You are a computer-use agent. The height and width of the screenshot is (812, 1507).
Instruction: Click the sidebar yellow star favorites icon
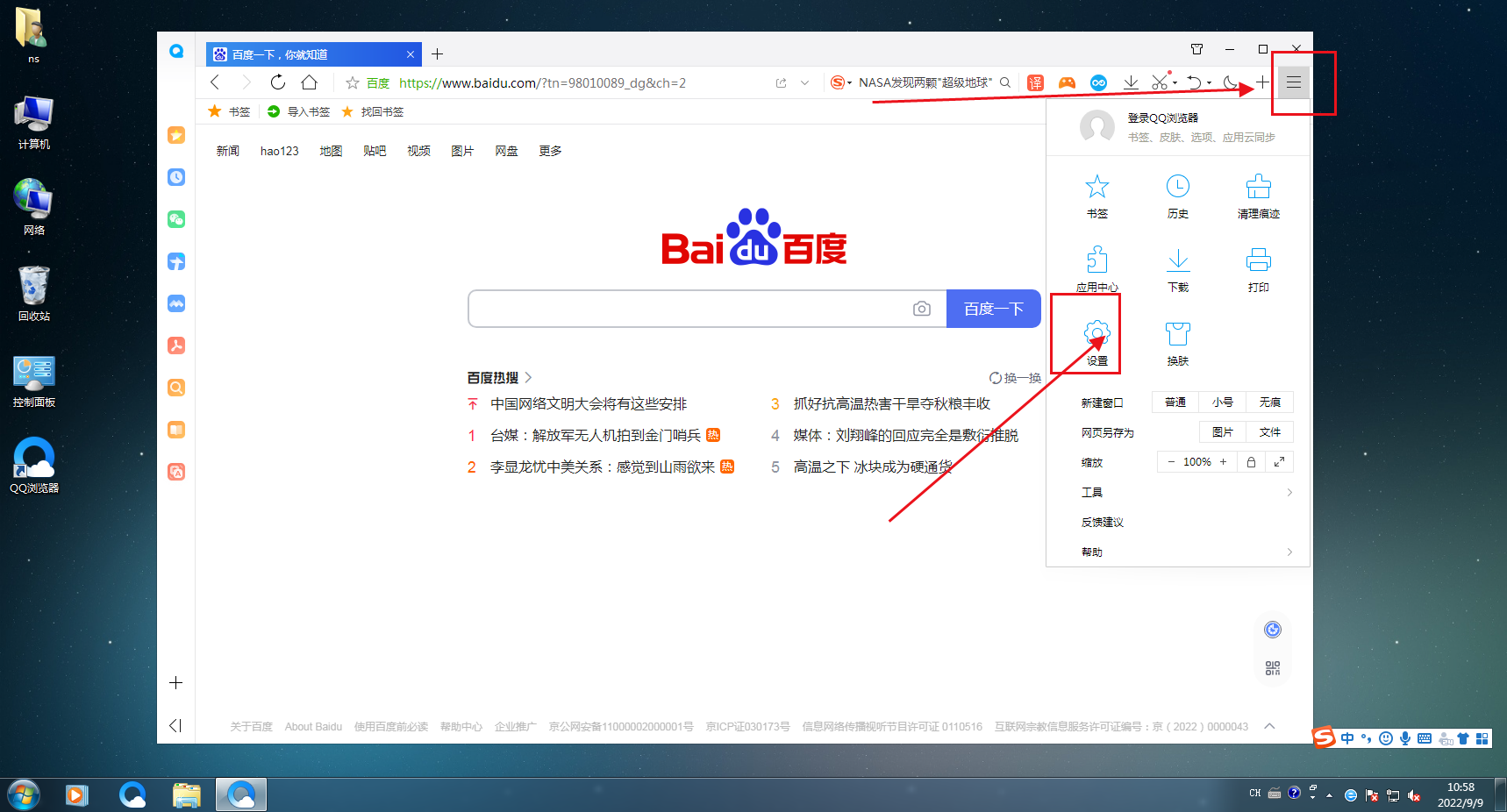click(176, 135)
